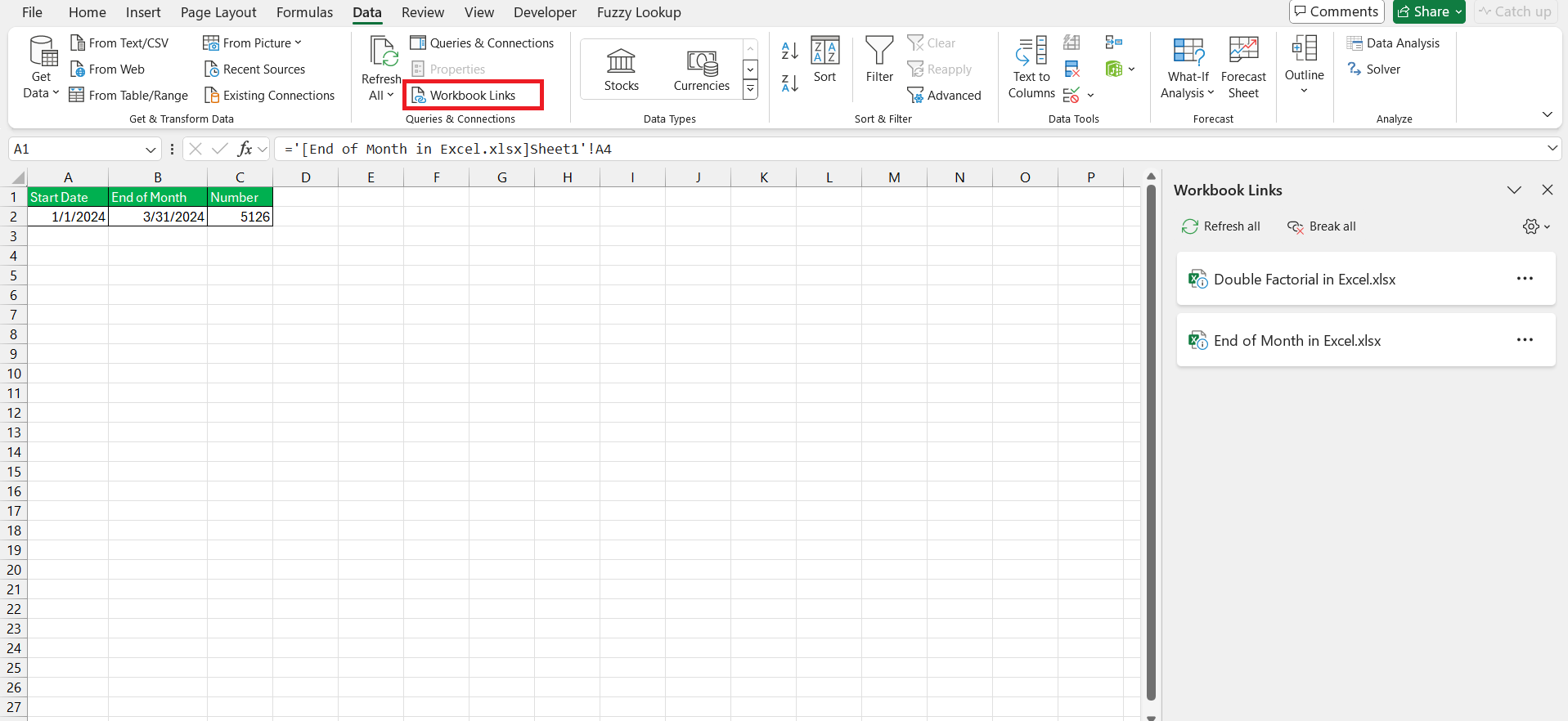Click the Share button
The image size is (1568, 721).
1429,11
